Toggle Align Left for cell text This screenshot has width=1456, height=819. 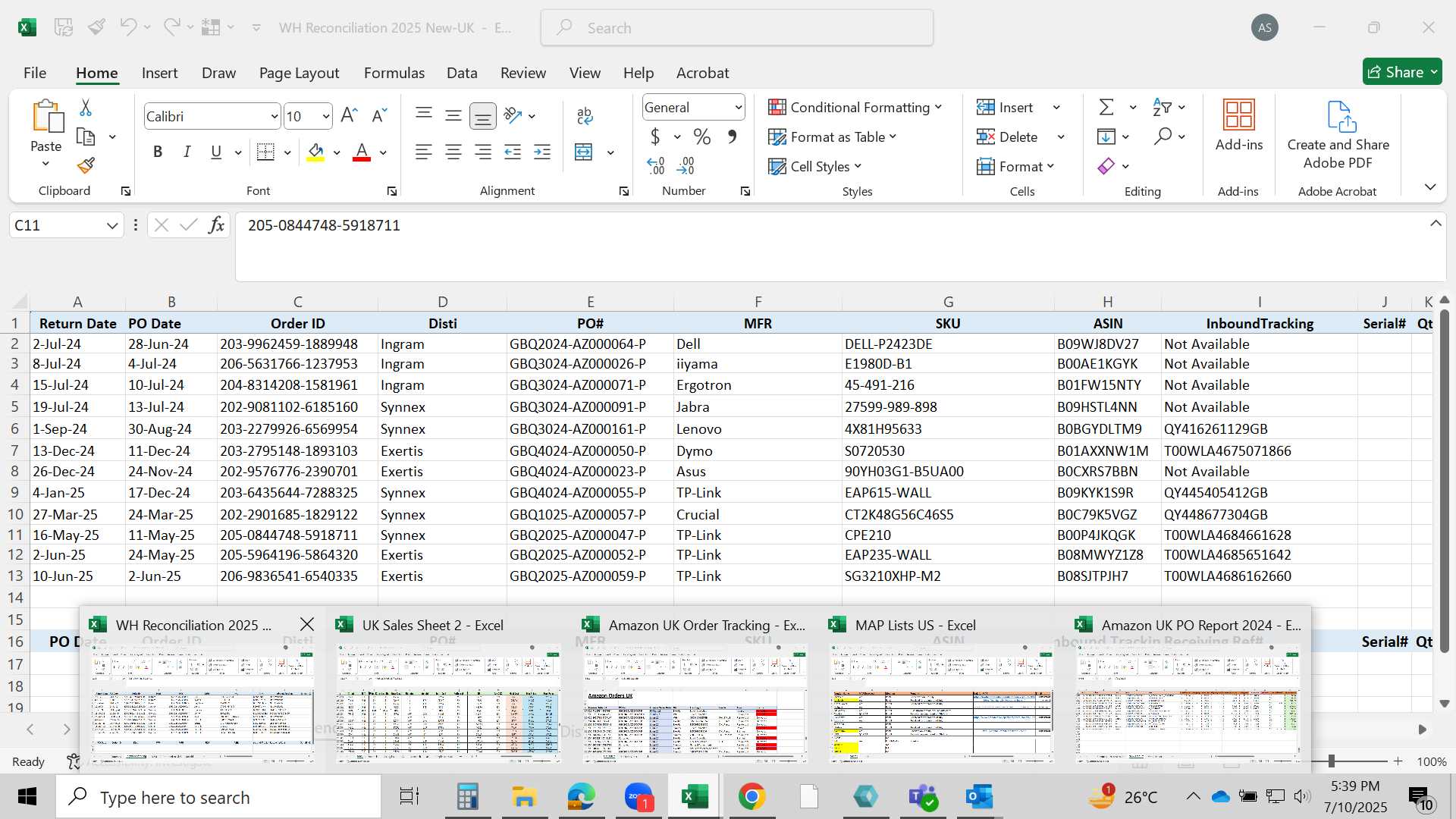[424, 152]
